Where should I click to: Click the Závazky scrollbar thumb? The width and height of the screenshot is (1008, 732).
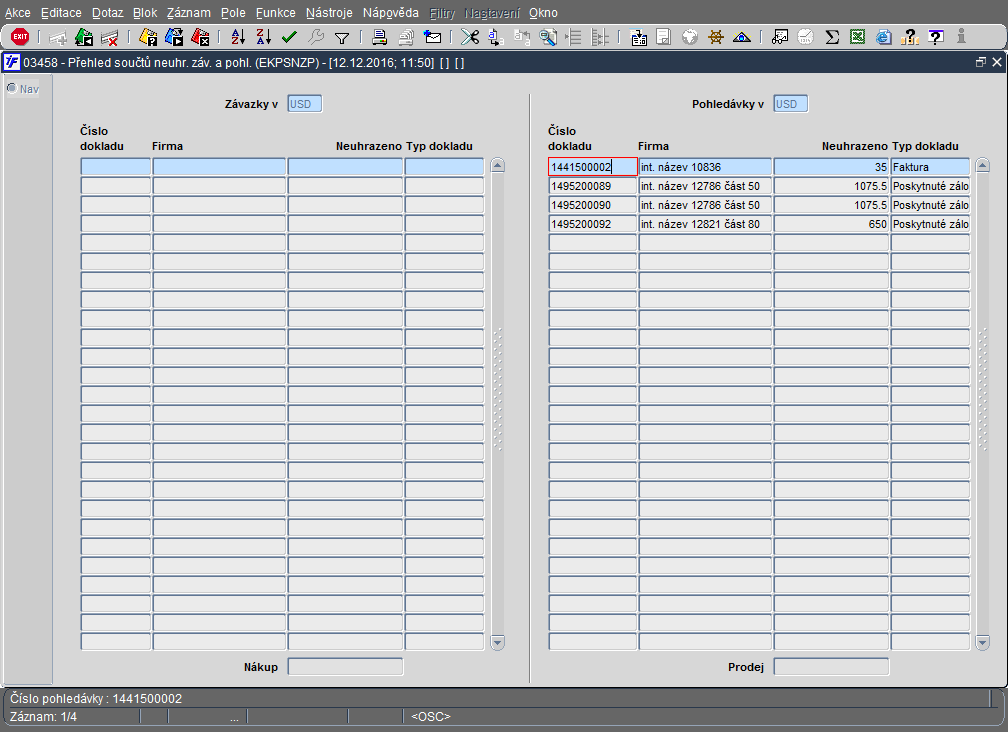(498, 389)
